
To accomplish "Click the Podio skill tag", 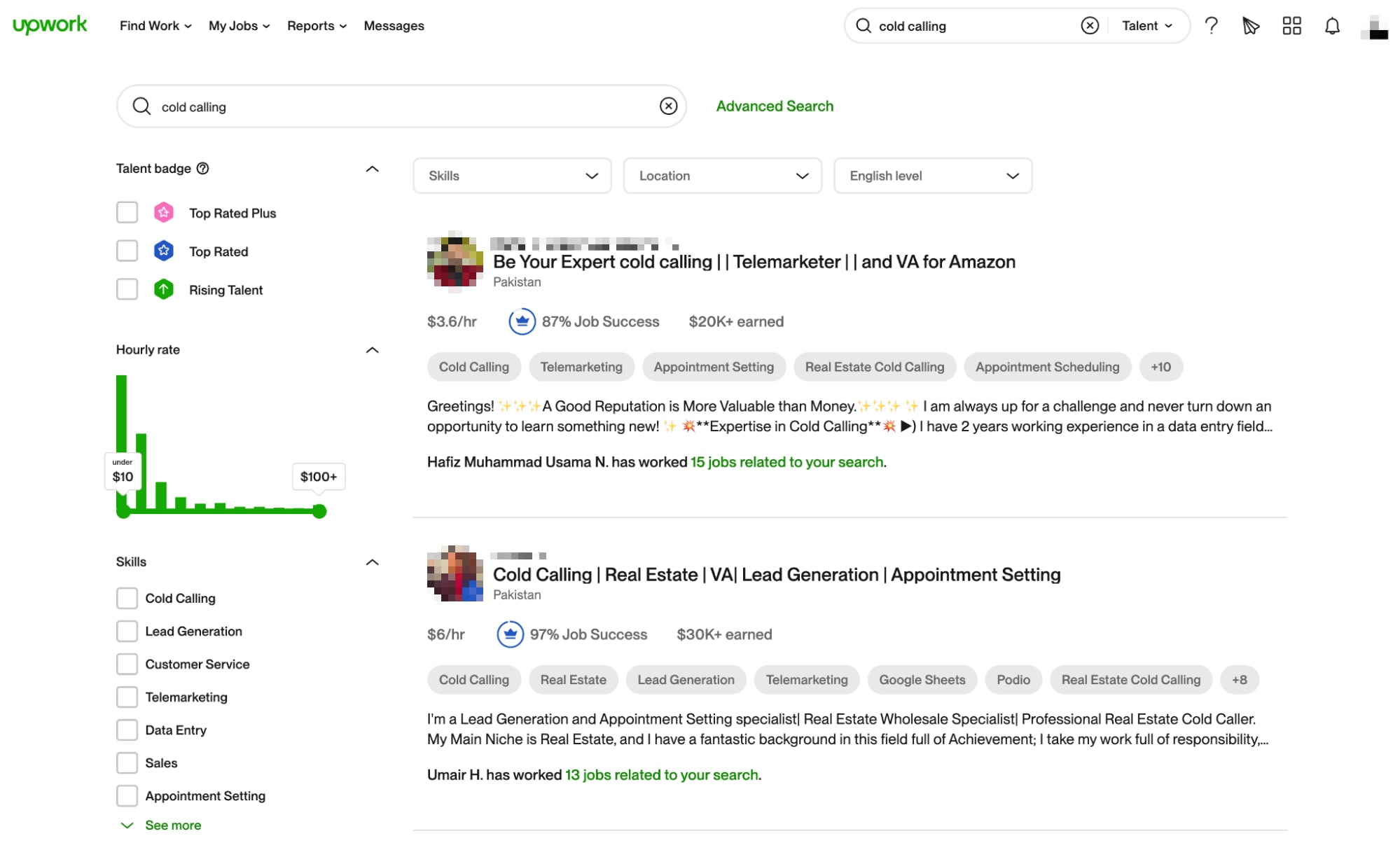I will [1013, 680].
